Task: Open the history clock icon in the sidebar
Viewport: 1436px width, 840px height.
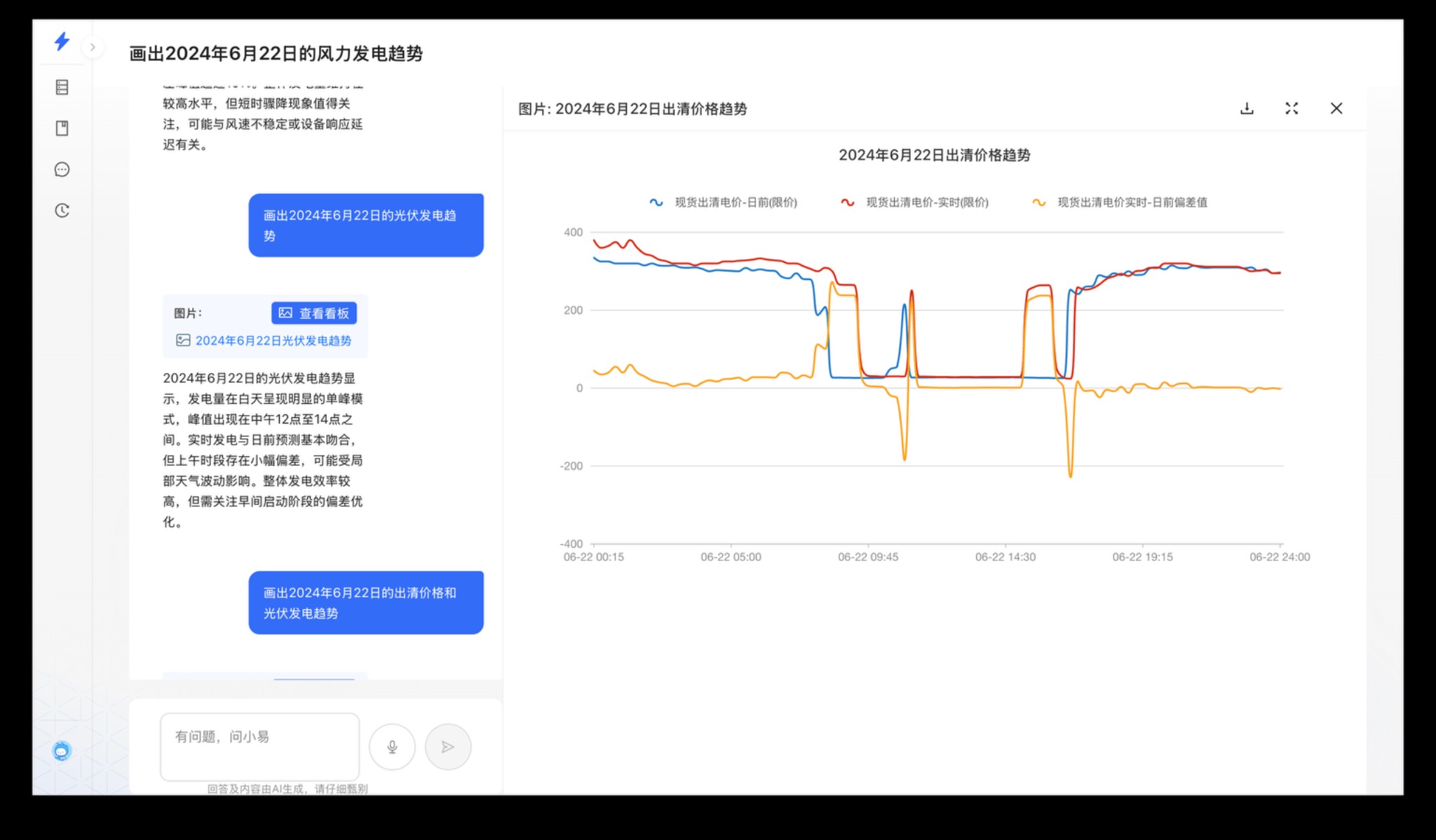Action: click(62, 210)
